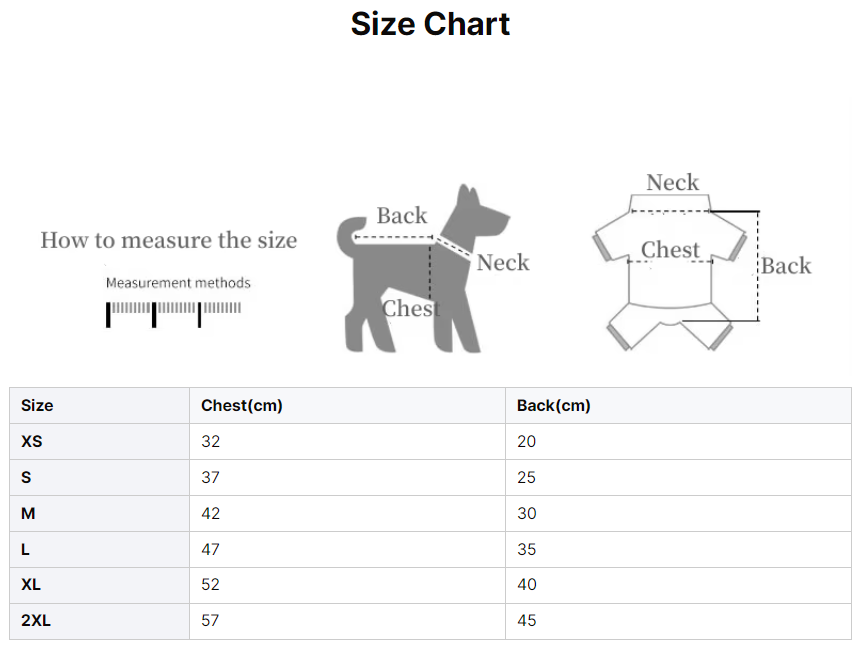Click the Chest label on the dog silhouette

click(410, 309)
